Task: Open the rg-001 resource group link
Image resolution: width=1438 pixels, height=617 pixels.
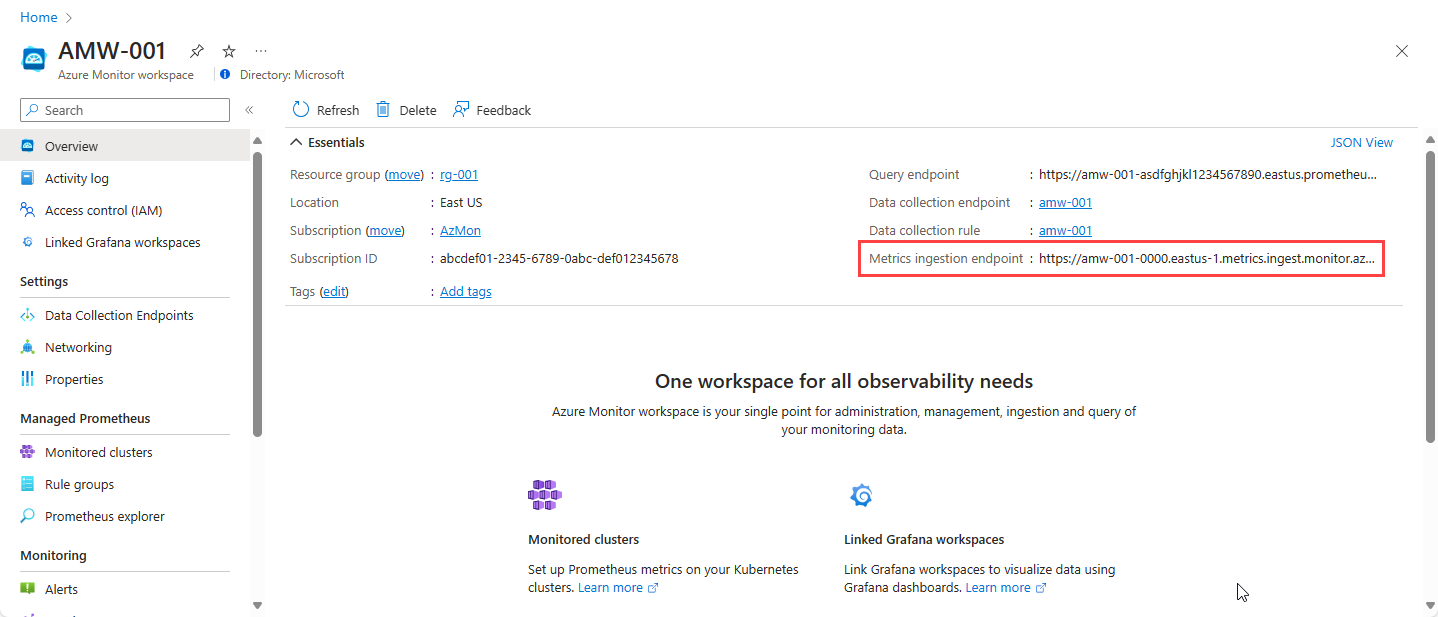Action: coord(459,174)
